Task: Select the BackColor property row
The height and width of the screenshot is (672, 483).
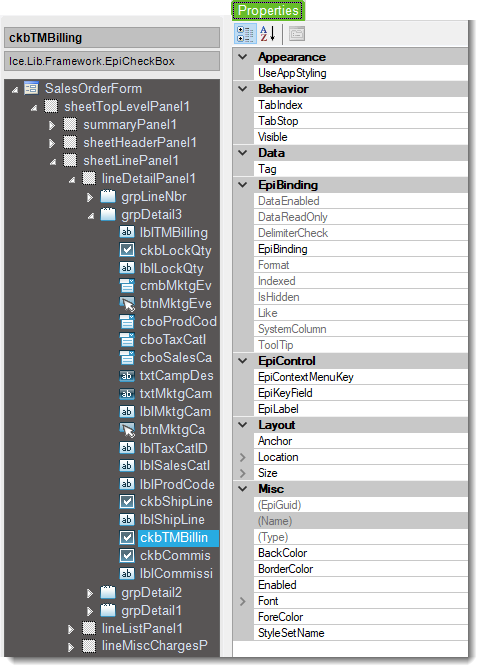Action: [x=360, y=553]
